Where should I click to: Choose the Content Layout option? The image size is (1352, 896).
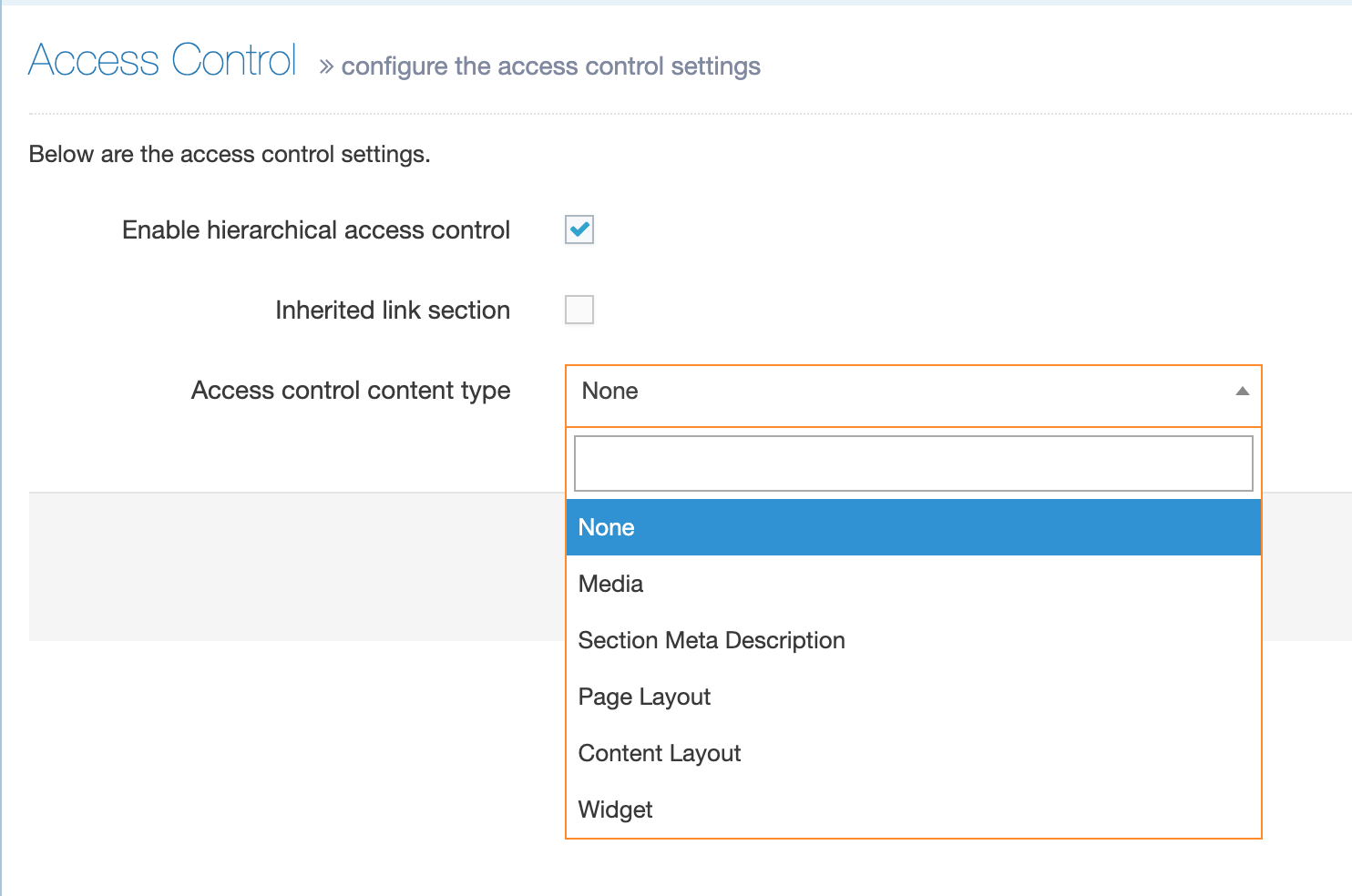coord(660,753)
